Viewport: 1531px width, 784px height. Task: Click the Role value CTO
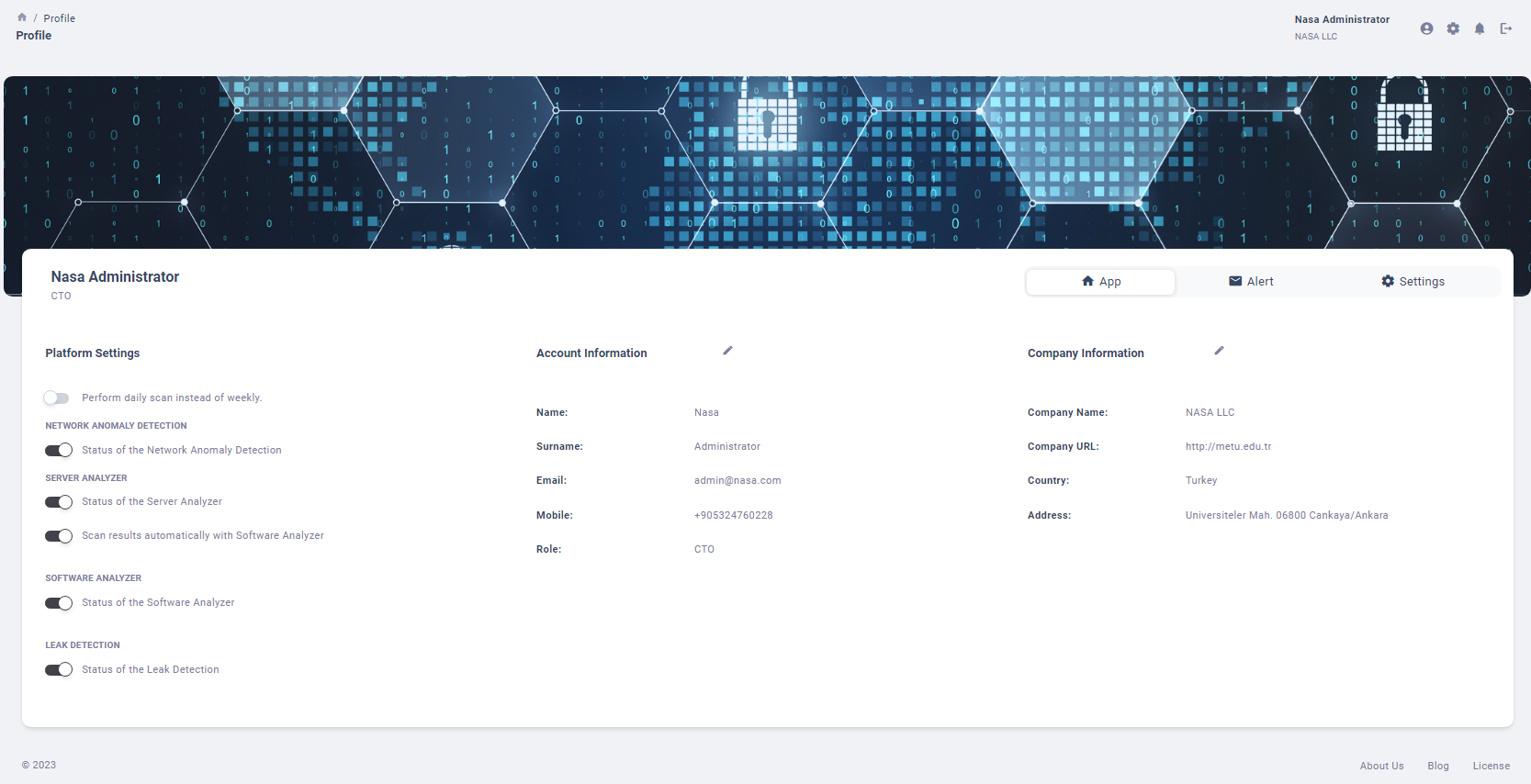[704, 549]
